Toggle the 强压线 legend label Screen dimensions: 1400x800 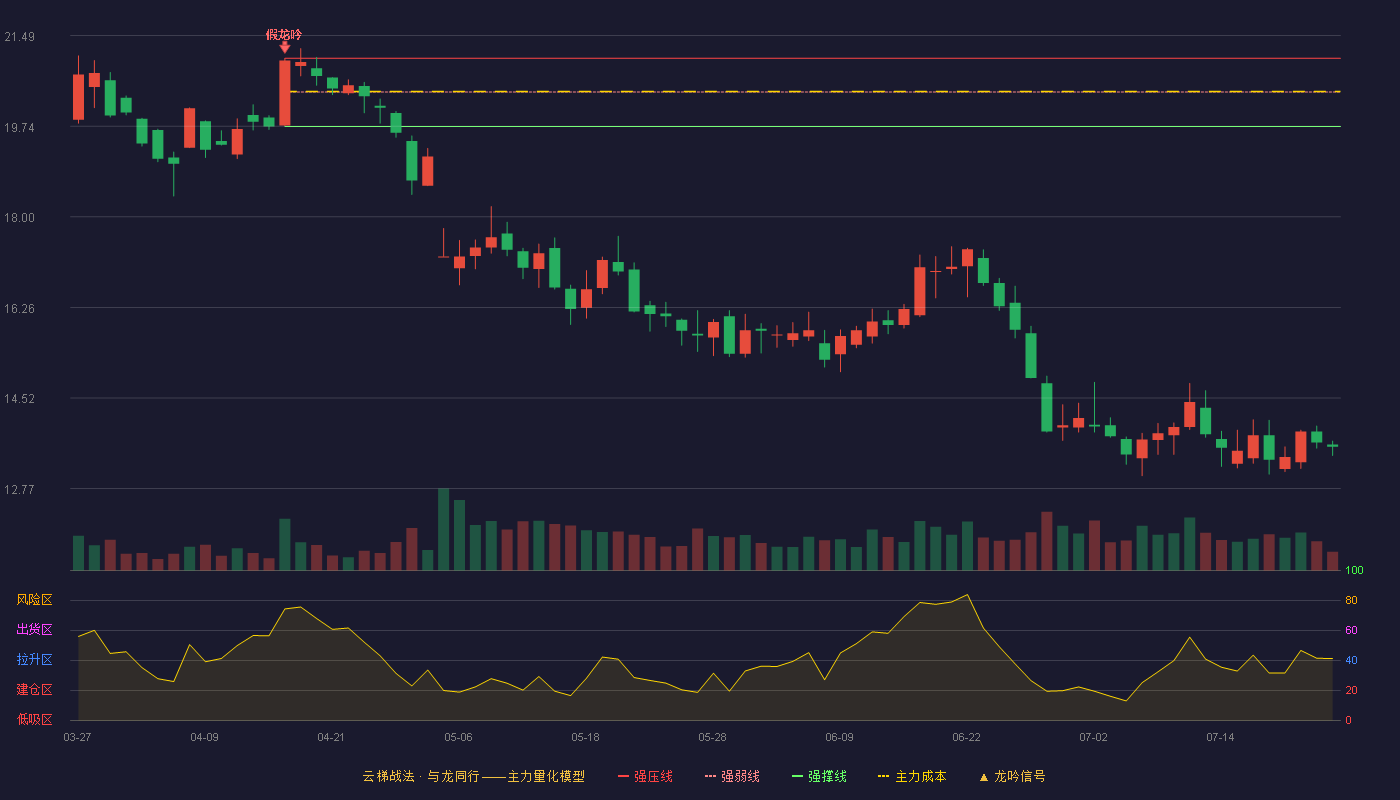coord(654,776)
